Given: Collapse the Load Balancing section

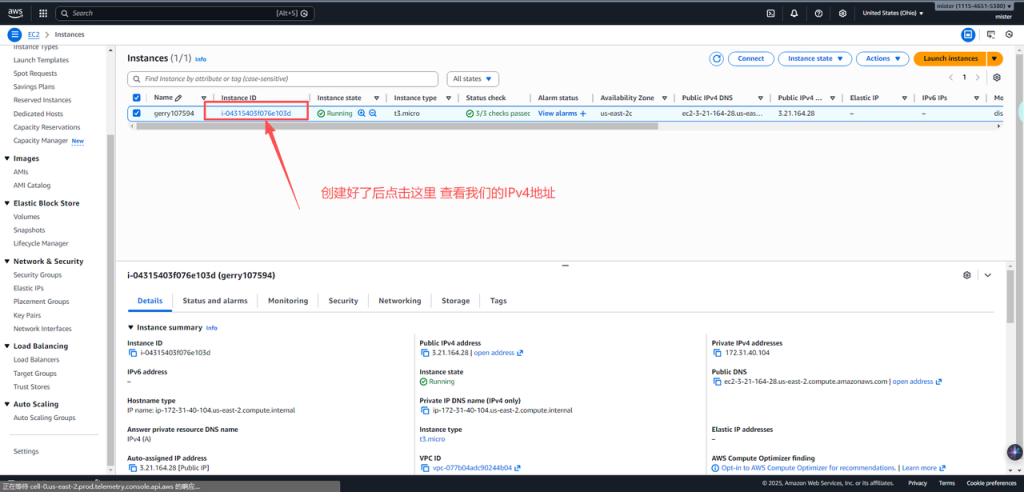Looking at the screenshot, I should click(7, 346).
